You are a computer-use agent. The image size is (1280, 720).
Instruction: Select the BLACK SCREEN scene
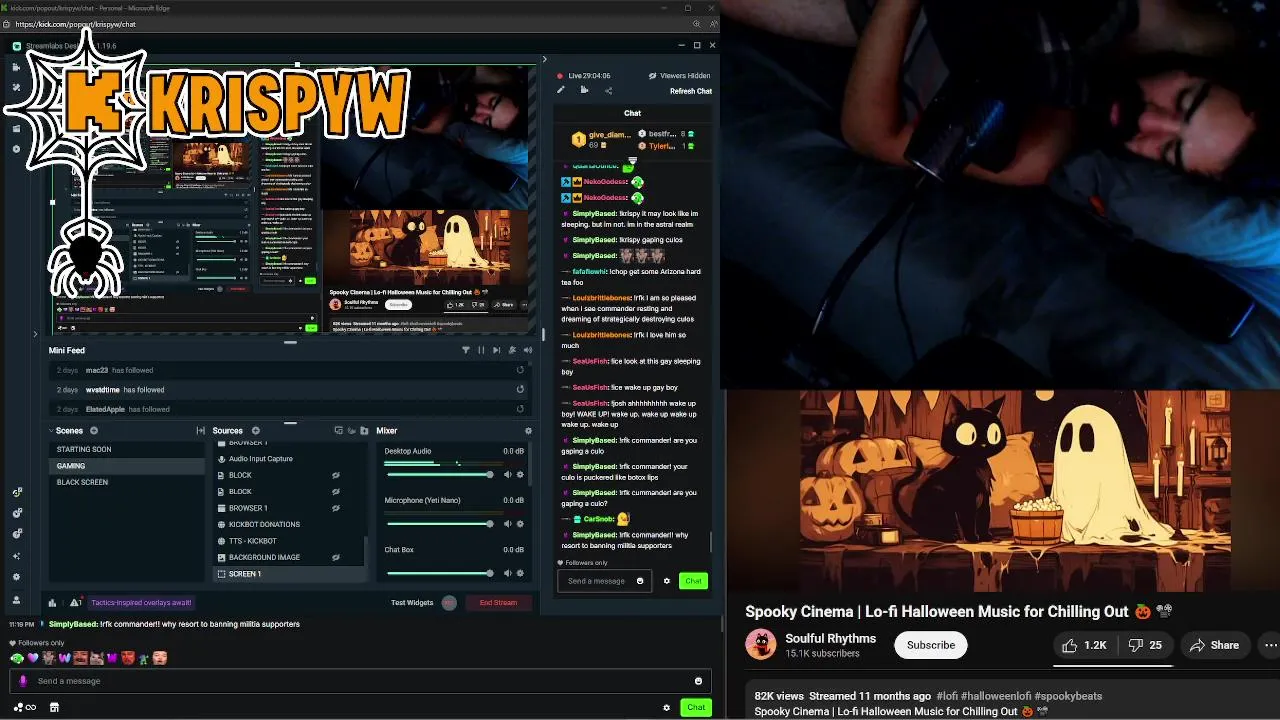click(127, 482)
